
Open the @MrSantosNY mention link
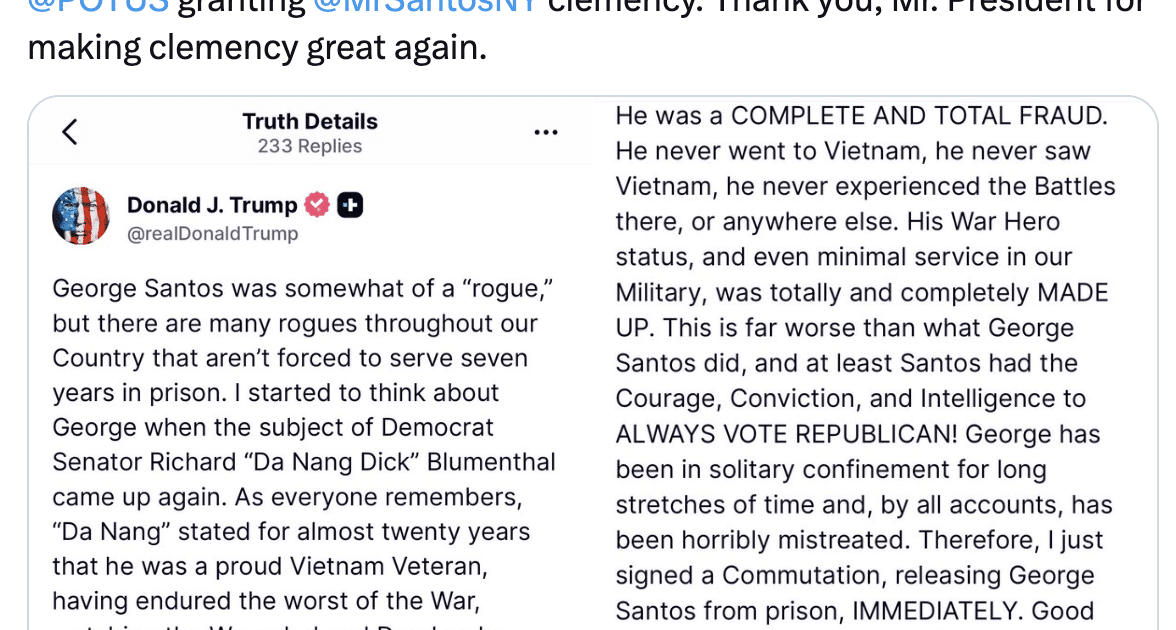click(425, 5)
